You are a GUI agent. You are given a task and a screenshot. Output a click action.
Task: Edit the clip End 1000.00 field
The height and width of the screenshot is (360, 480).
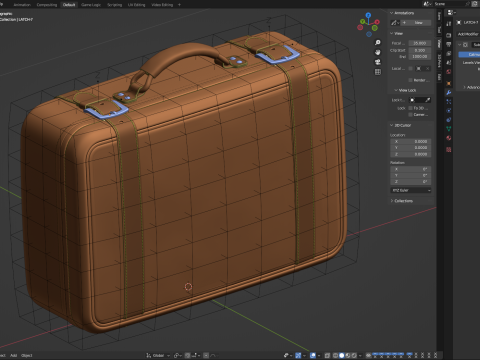420,56
